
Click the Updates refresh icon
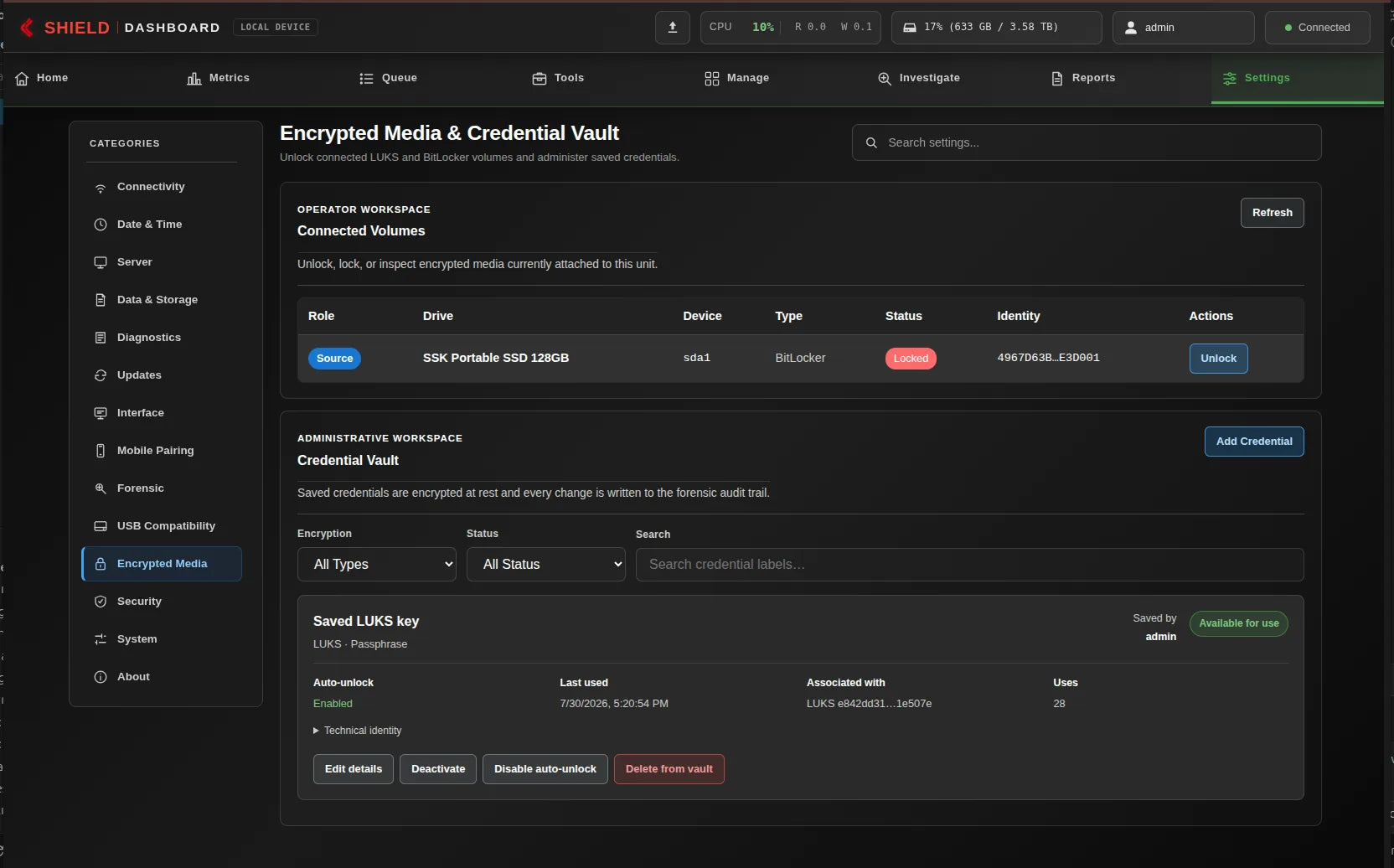pyautogui.click(x=101, y=375)
